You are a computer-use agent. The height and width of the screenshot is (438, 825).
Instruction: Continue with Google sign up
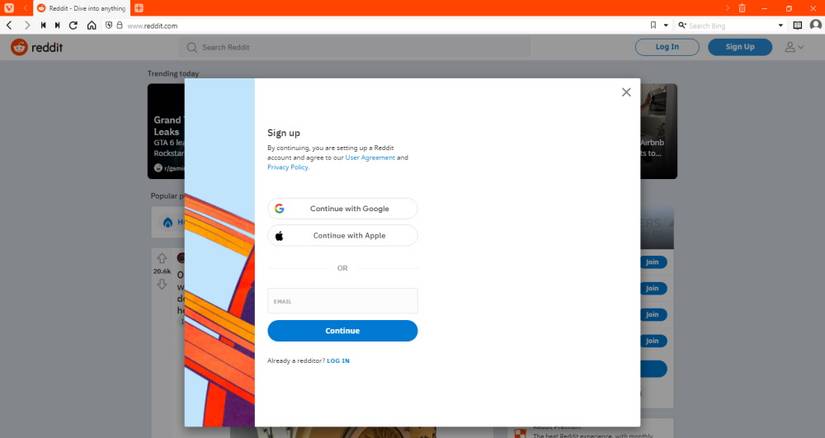(343, 208)
